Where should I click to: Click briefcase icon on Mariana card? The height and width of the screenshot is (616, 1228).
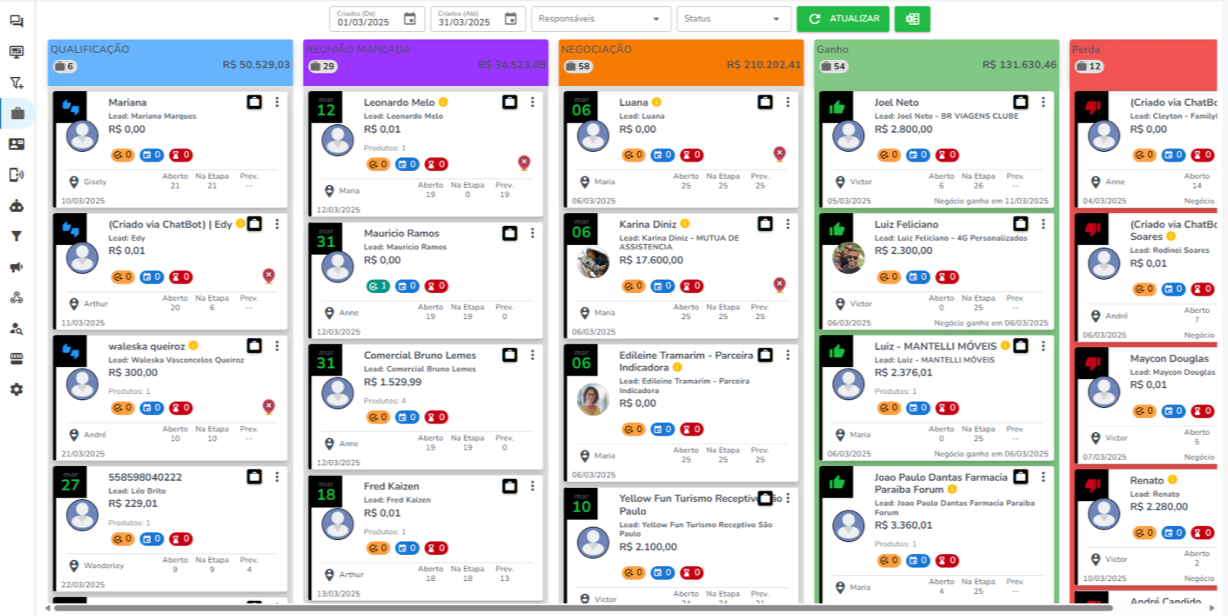254,102
